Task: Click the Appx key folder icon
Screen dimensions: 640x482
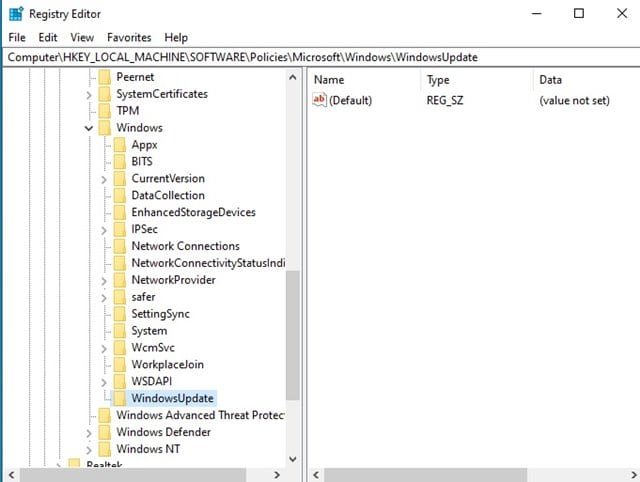Action: [120, 144]
